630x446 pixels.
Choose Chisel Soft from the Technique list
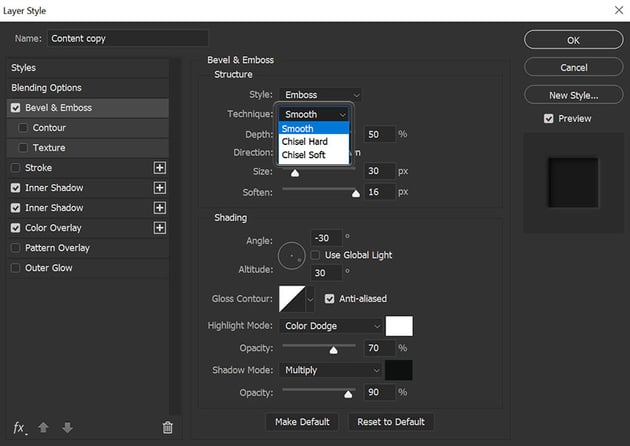314,155
